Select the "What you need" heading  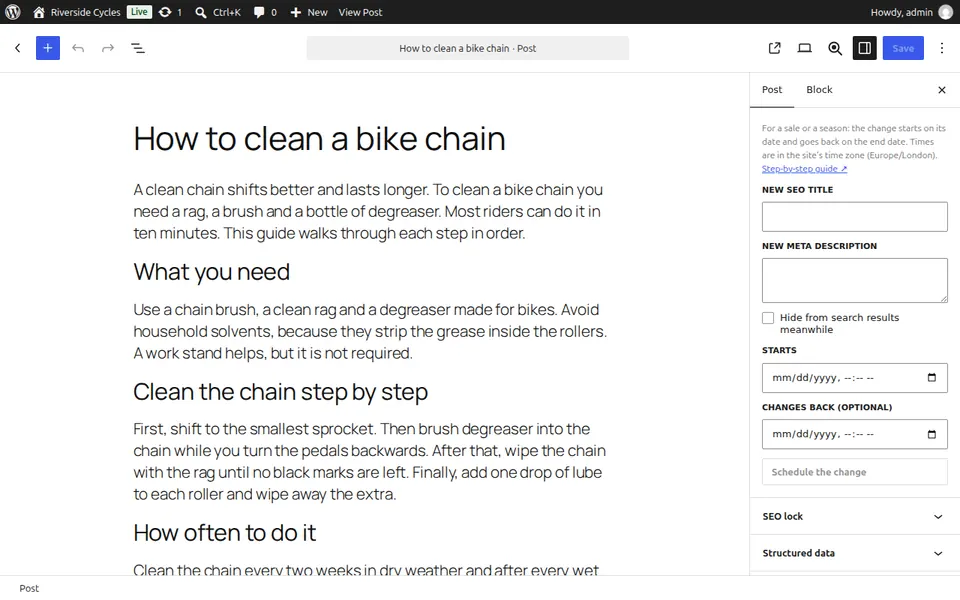pyautogui.click(x=212, y=272)
